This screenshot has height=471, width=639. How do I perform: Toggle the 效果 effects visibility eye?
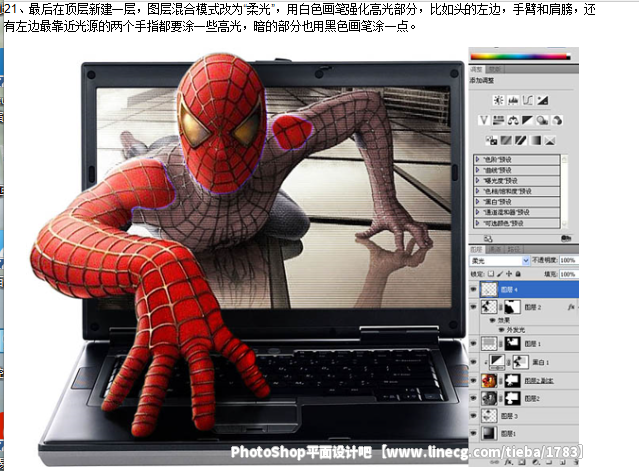pos(493,320)
